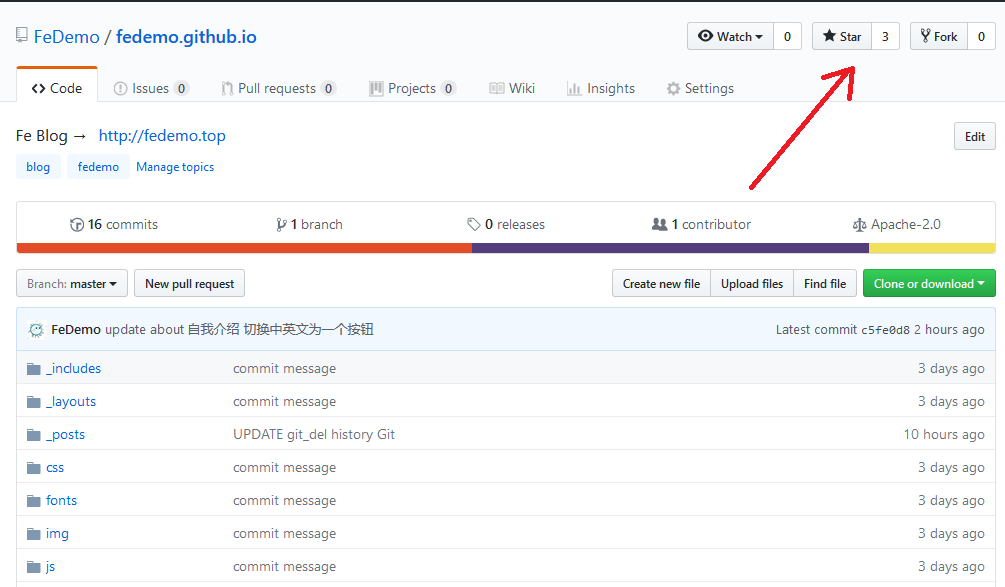
Task: View the 1 contributor page
Action: 701,224
